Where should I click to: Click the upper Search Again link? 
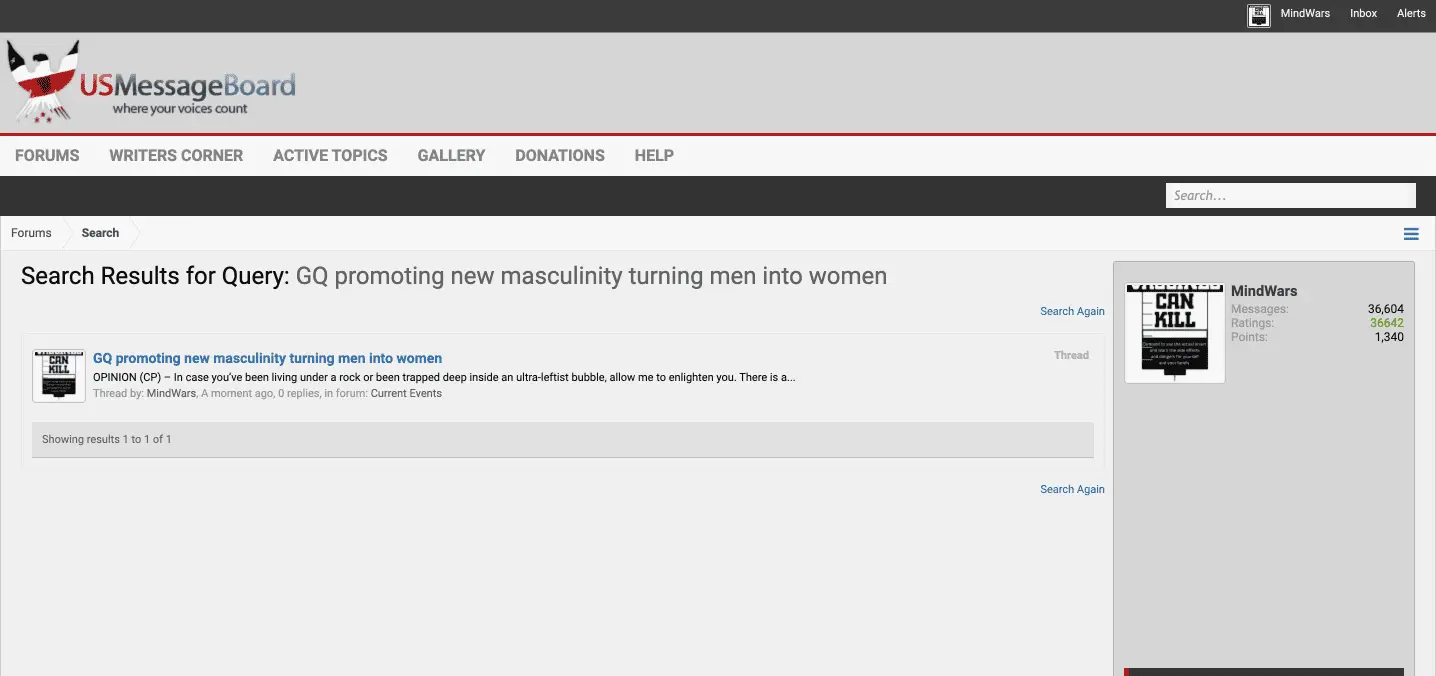1072,311
